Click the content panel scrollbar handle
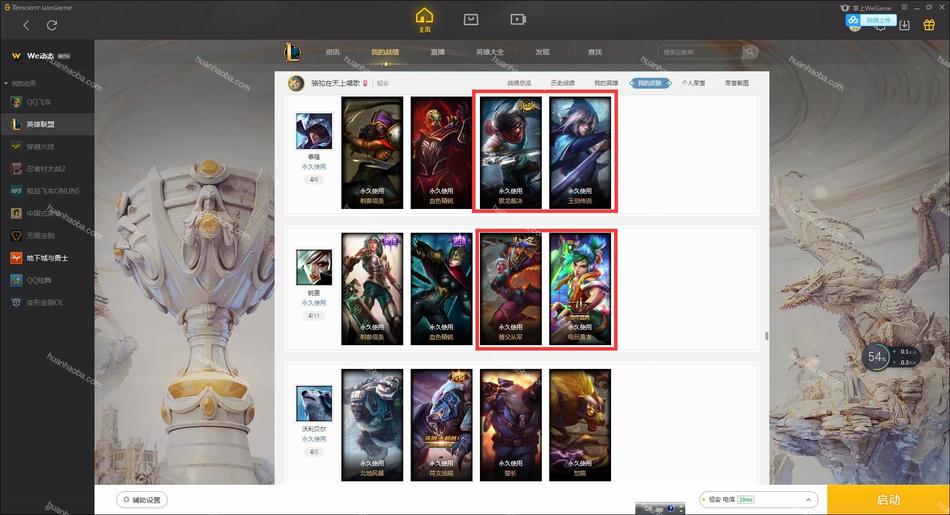This screenshot has width=950, height=515. [x=766, y=335]
